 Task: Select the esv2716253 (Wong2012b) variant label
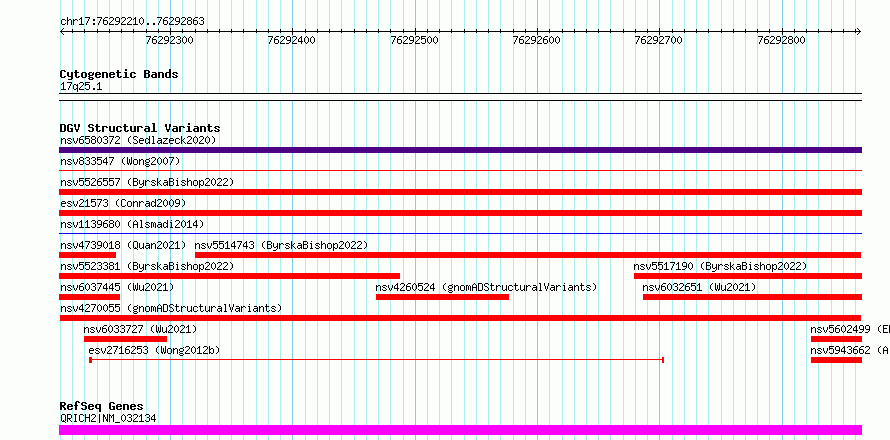[154, 350]
